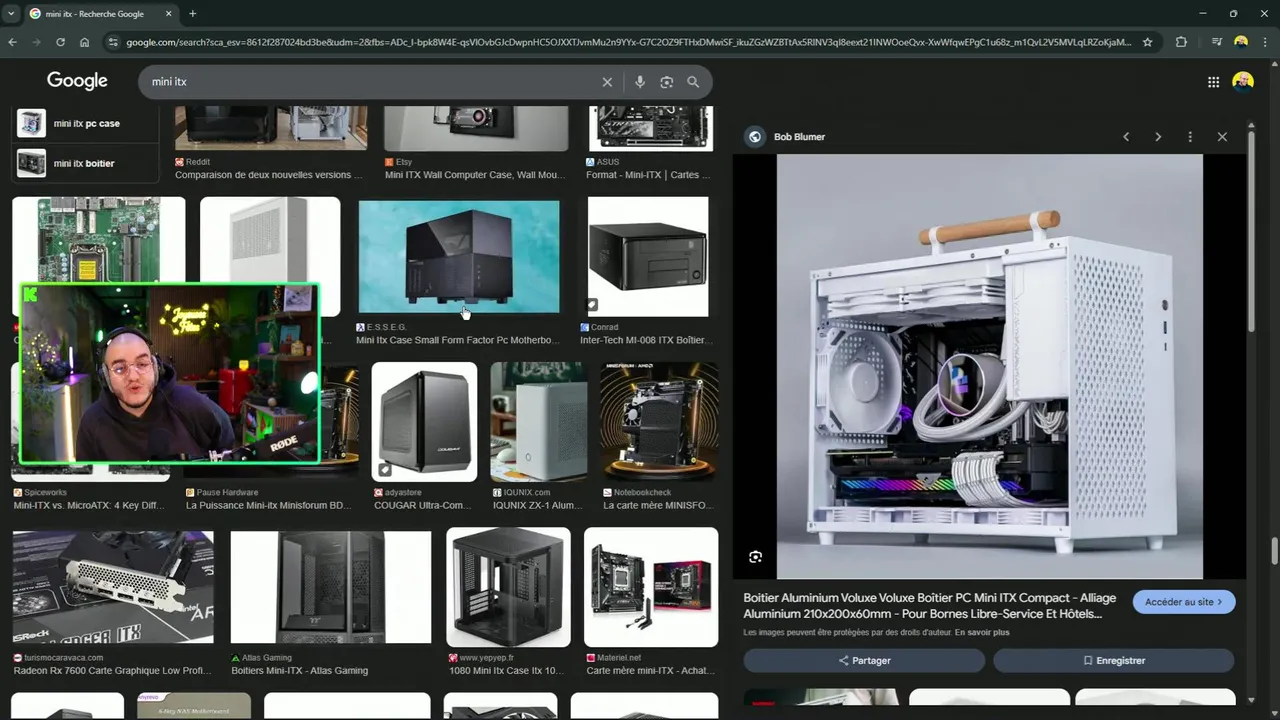Open the Atlas Gaming case thumbnail
Viewport: 1280px width, 720px height.
coord(331,587)
